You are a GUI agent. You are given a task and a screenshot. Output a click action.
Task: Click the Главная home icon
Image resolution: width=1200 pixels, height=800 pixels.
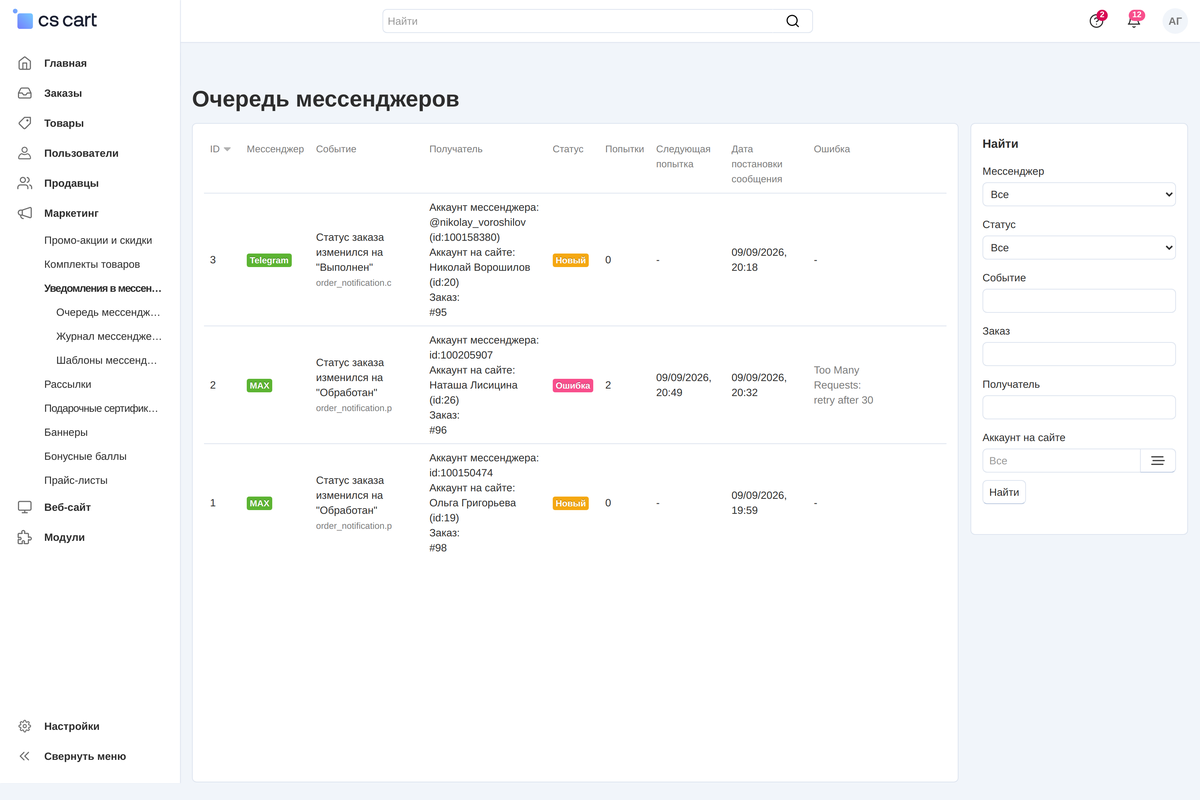pos(25,63)
